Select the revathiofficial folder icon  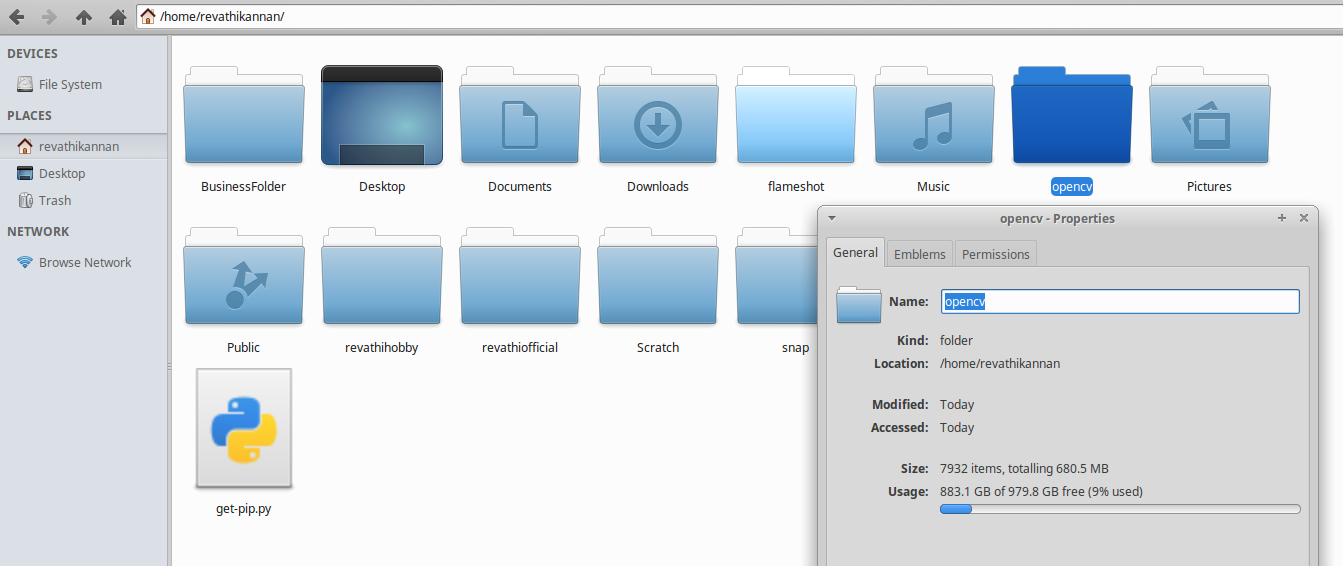[520, 276]
